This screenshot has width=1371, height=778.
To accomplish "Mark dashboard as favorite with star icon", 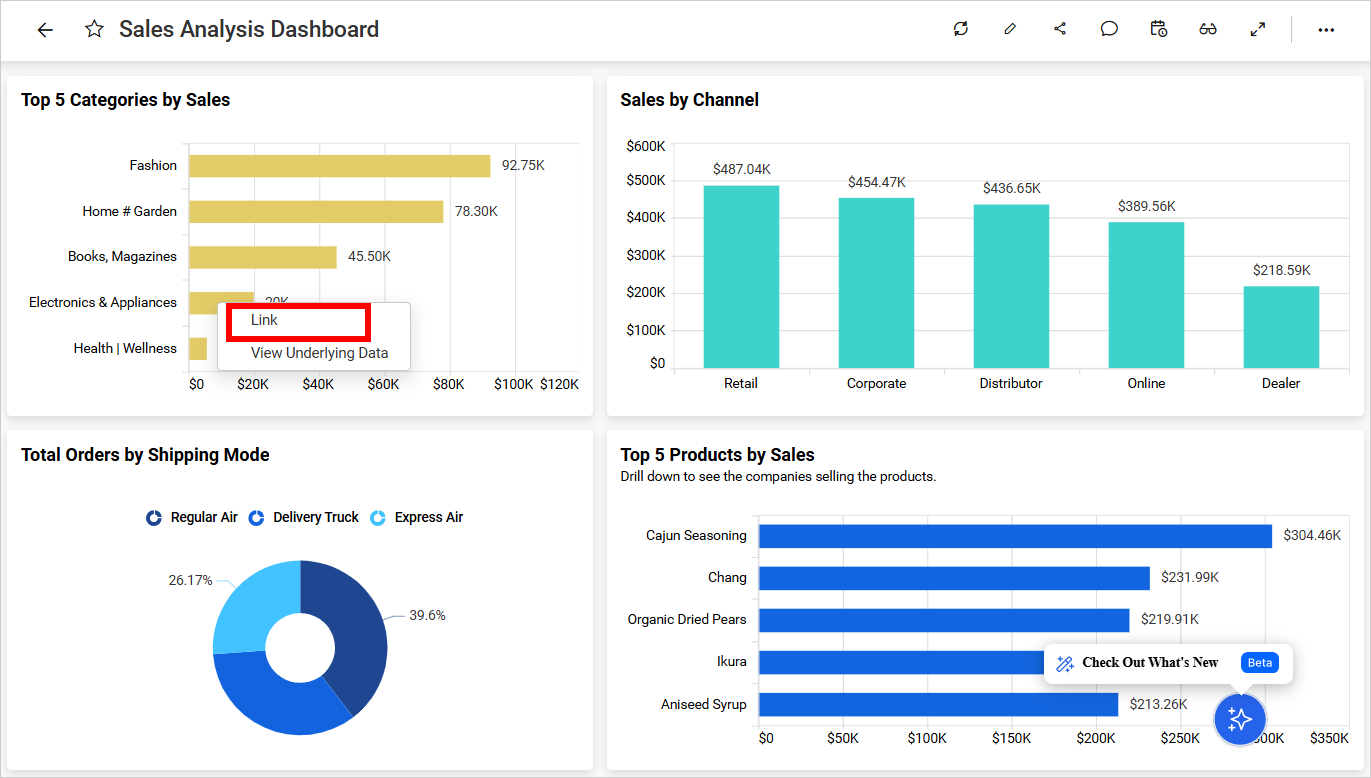I will (94, 30).
